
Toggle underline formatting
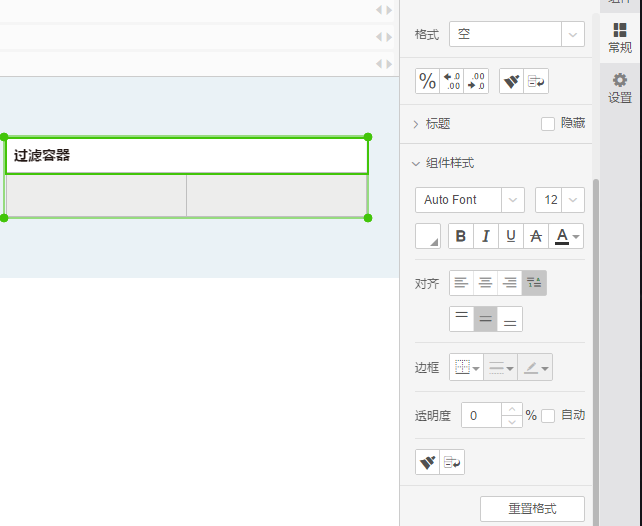511,236
